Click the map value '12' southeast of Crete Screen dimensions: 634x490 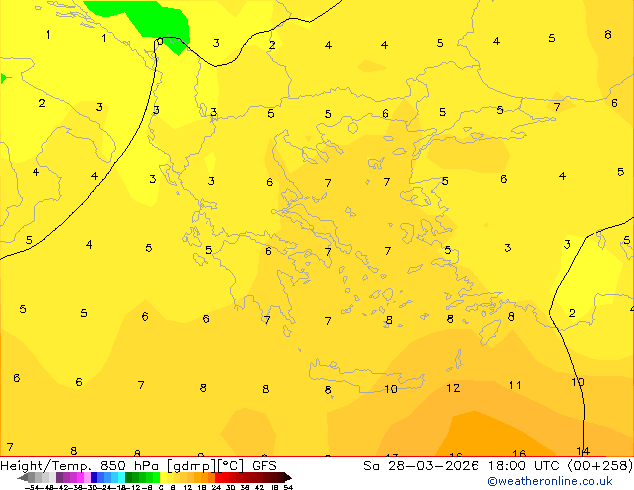click(x=453, y=388)
